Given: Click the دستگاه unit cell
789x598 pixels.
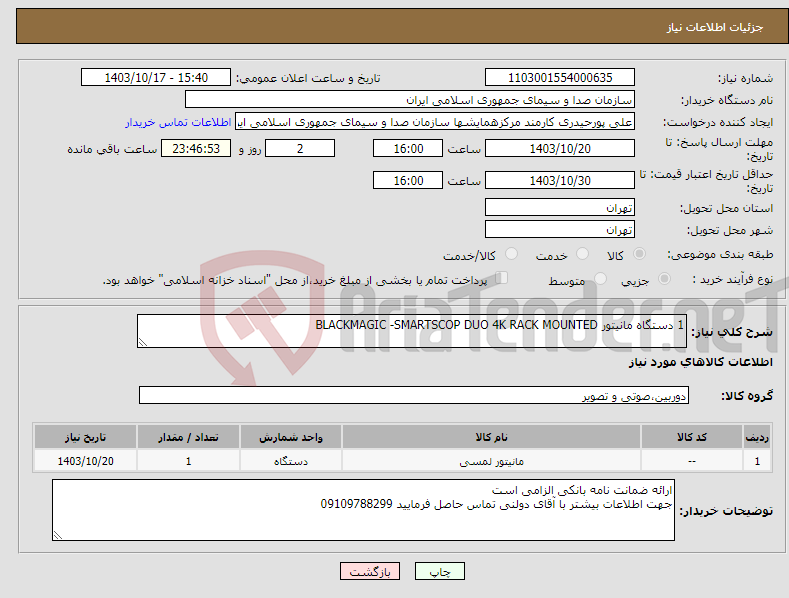Looking at the screenshot, I should 291,461.
